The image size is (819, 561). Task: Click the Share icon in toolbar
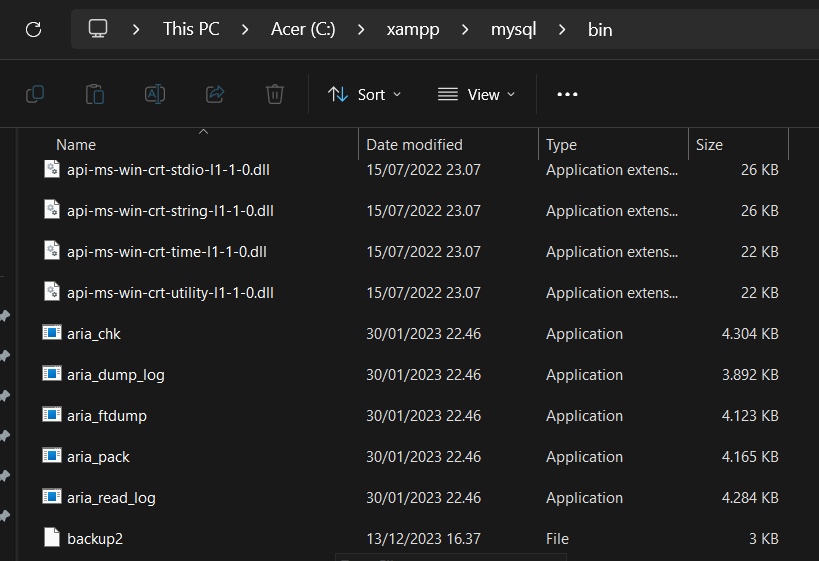pyautogui.click(x=215, y=95)
